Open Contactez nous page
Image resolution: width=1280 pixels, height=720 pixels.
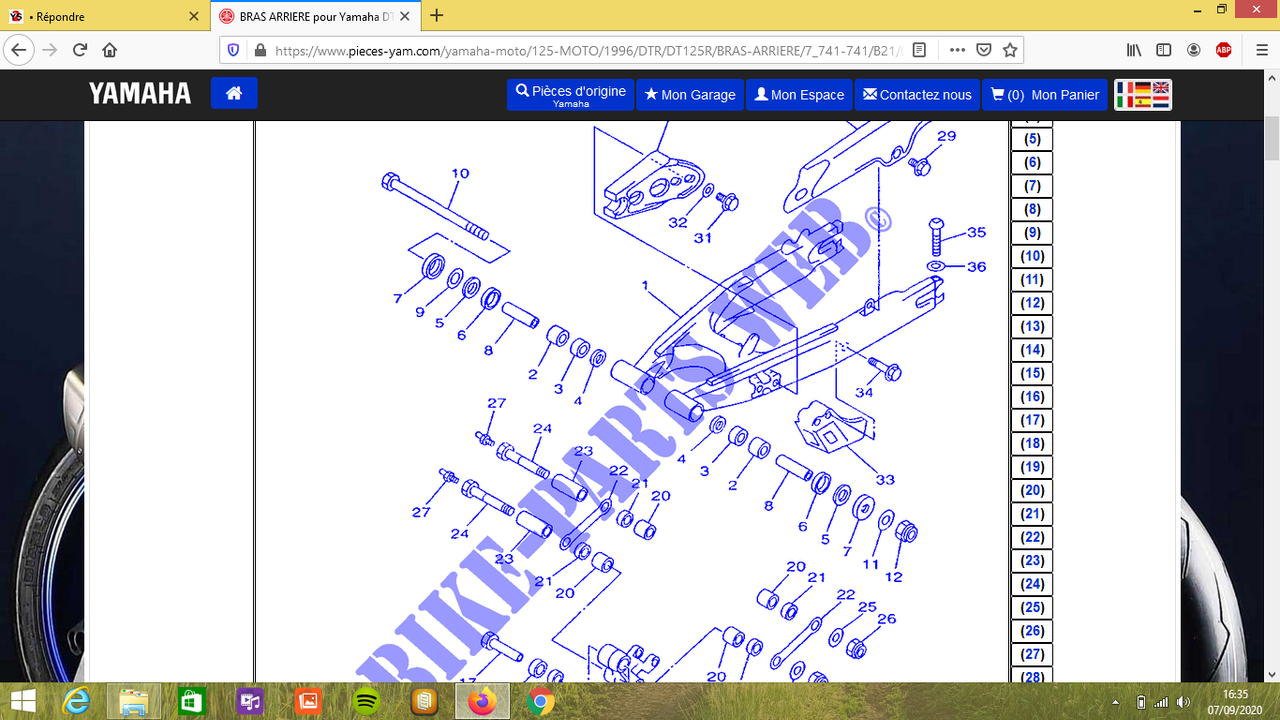pos(917,95)
